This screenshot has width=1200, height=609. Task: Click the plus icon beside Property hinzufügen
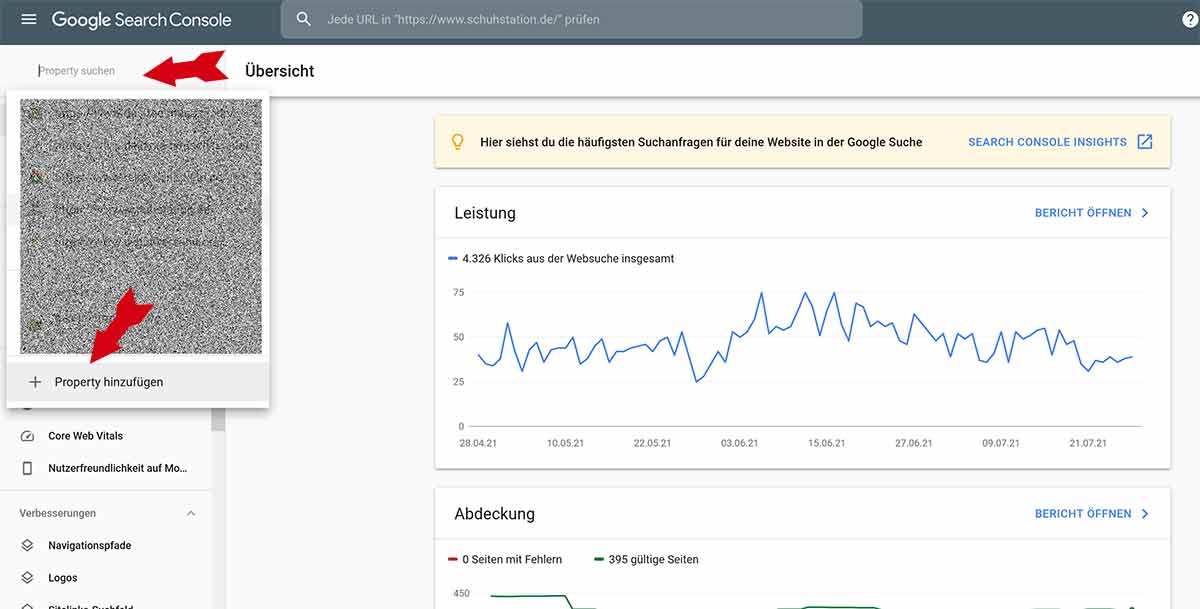pyautogui.click(x=35, y=382)
